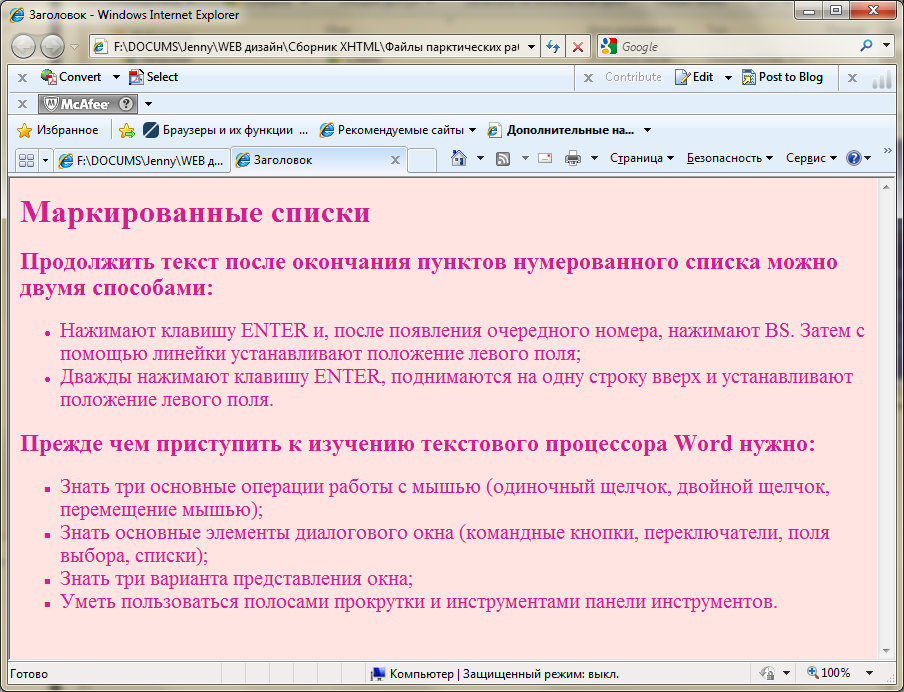Click the Help question mark icon
904x692 pixels.
854,158
